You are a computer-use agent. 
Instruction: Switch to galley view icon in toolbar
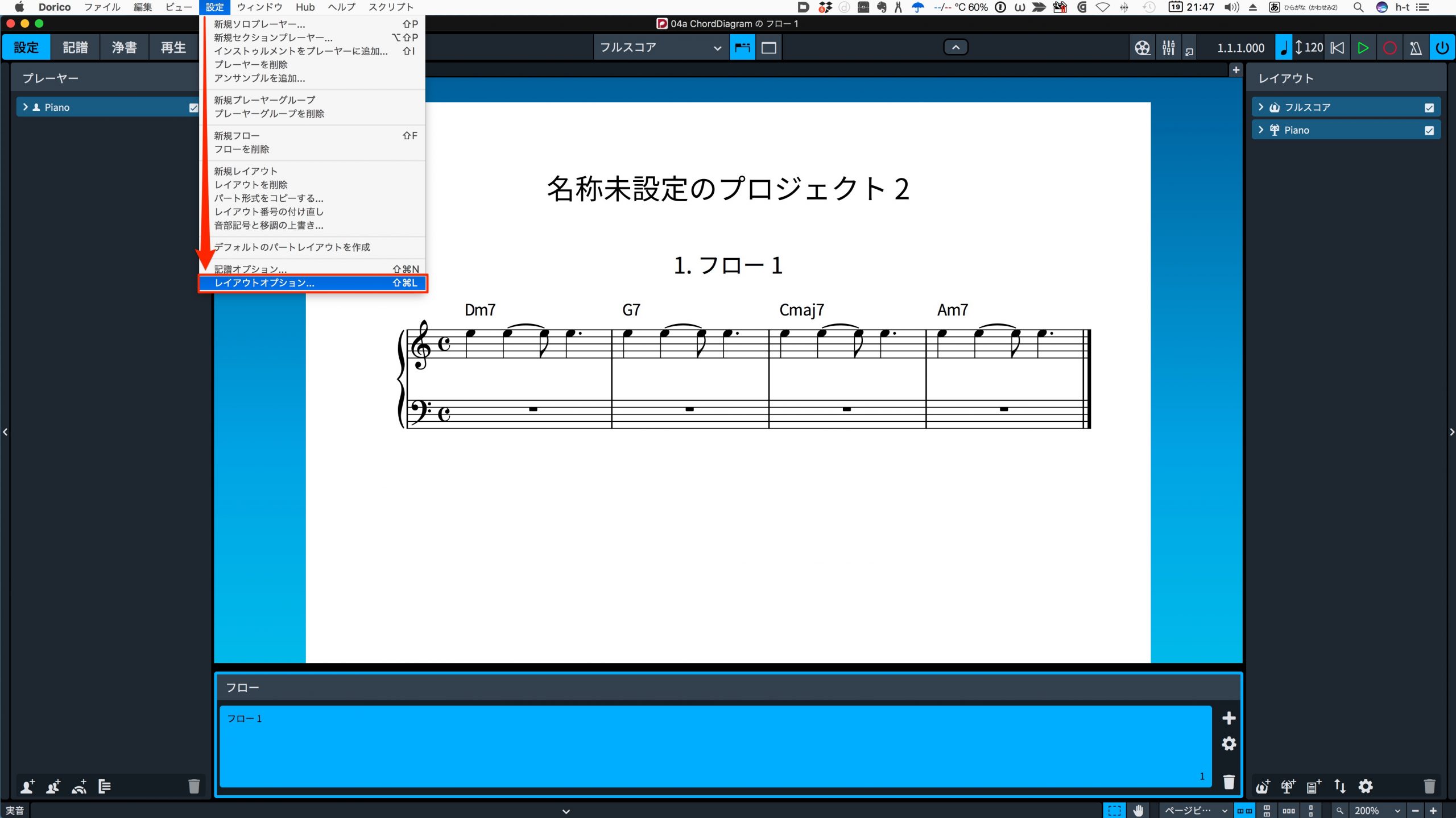click(x=742, y=48)
